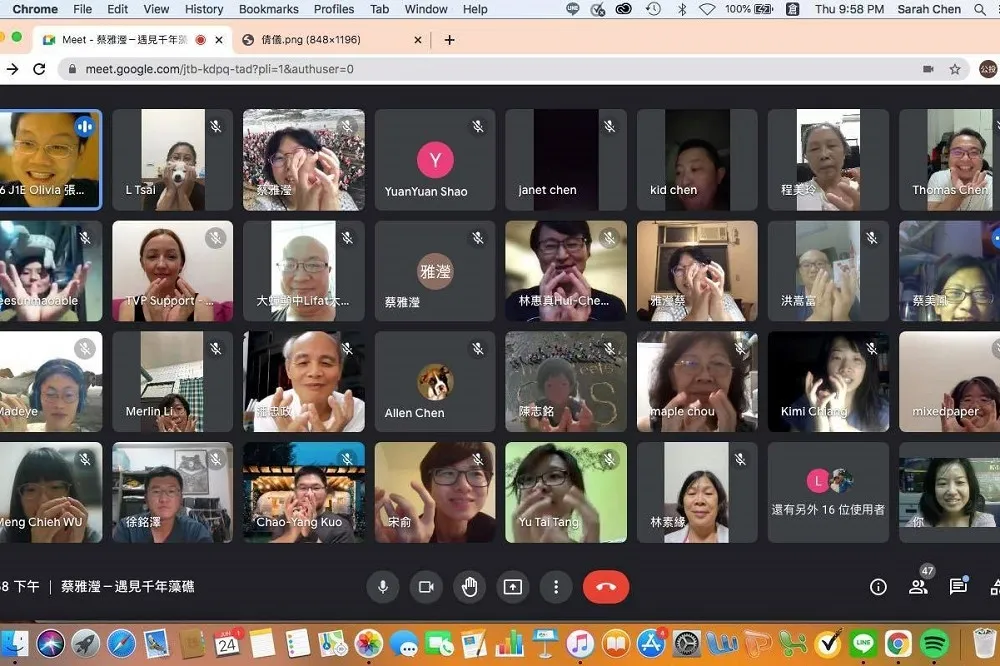Leave the call with the red hang-up button

tap(606, 587)
